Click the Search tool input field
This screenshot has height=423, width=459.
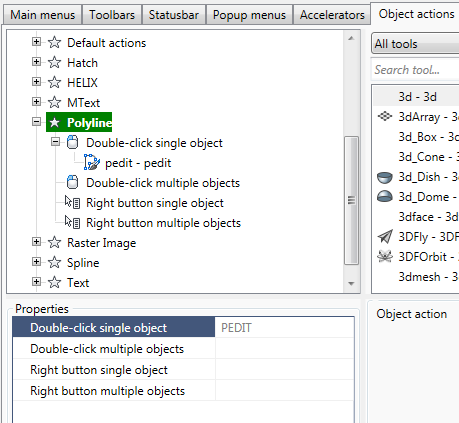[415, 70]
